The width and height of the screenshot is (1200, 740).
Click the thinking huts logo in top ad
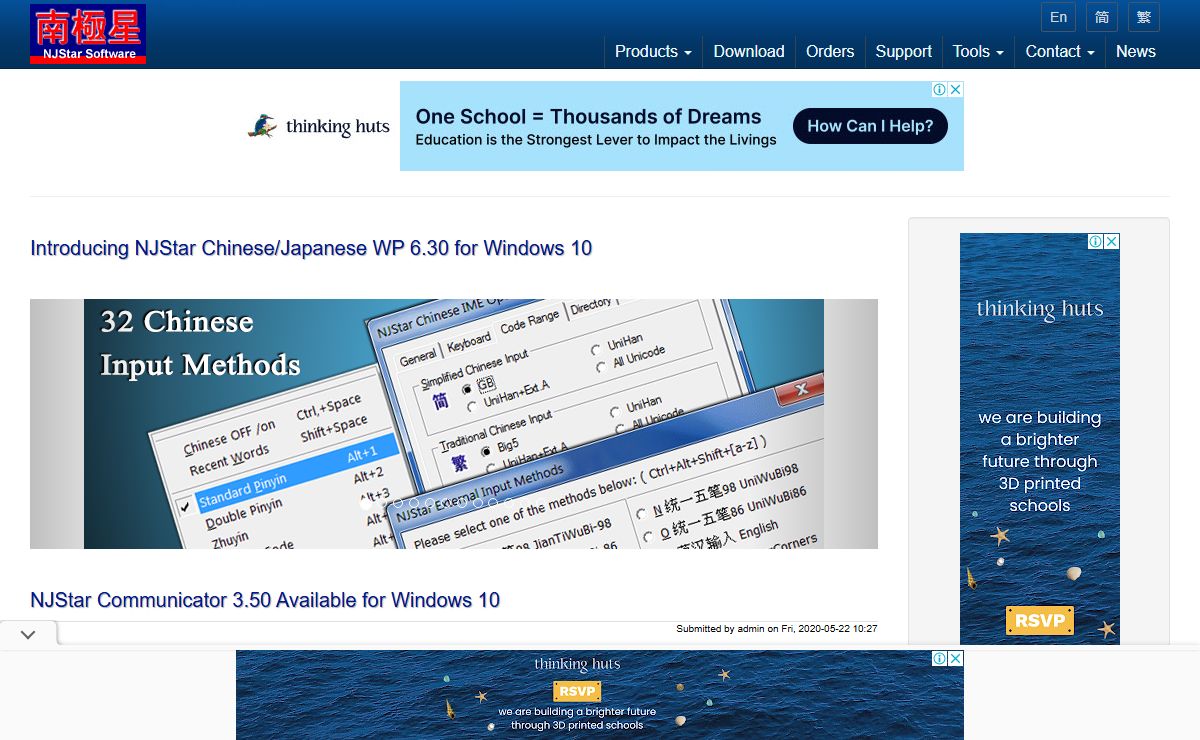tap(318, 126)
